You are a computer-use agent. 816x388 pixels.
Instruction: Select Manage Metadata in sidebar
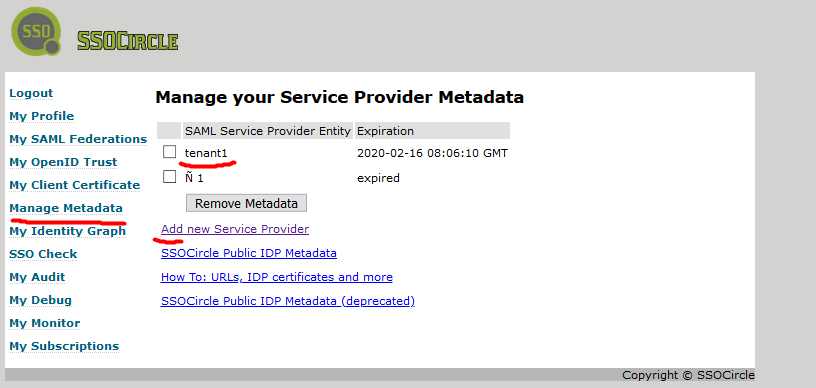[66, 208]
